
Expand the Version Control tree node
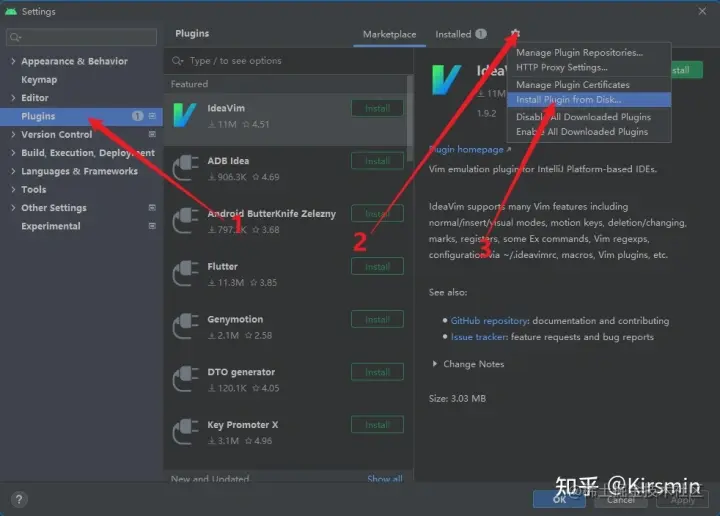13,135
